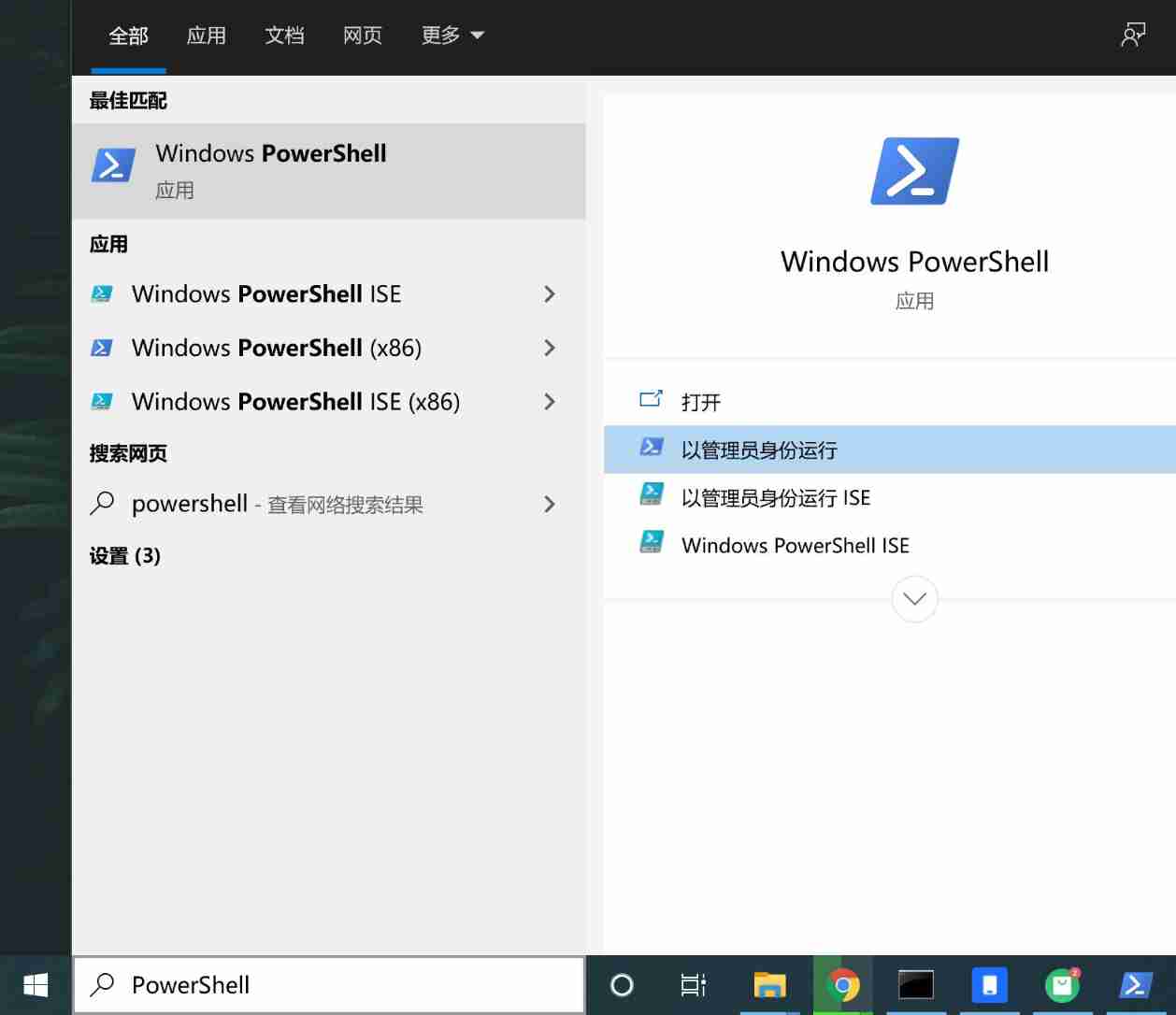Screen dimensions: 1176x1015
Task: Open Windows PowerShell (x86) app result
Action: coord(329,349)
